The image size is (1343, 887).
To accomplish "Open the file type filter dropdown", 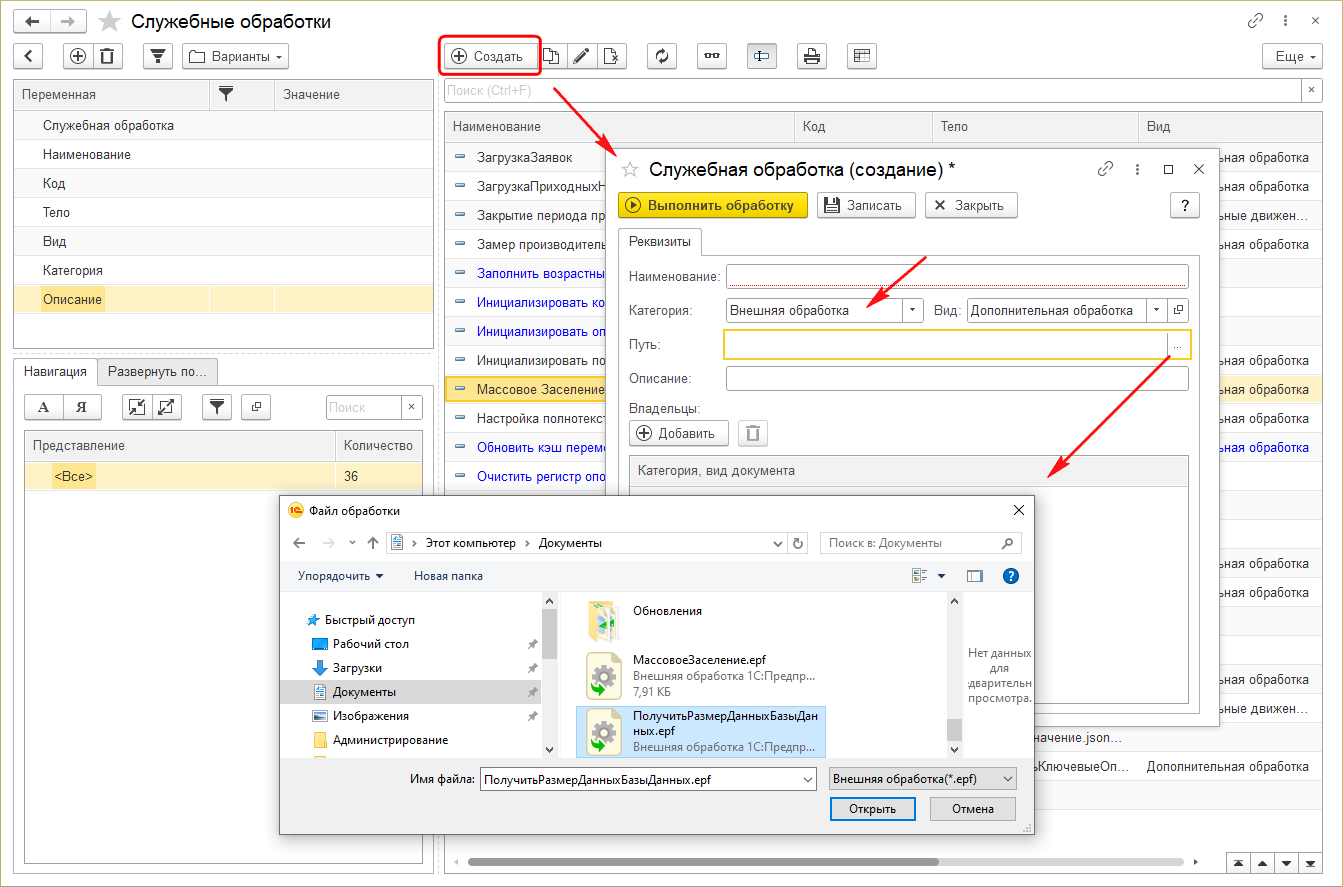I will pyautogui.click(x=923, y=778).
